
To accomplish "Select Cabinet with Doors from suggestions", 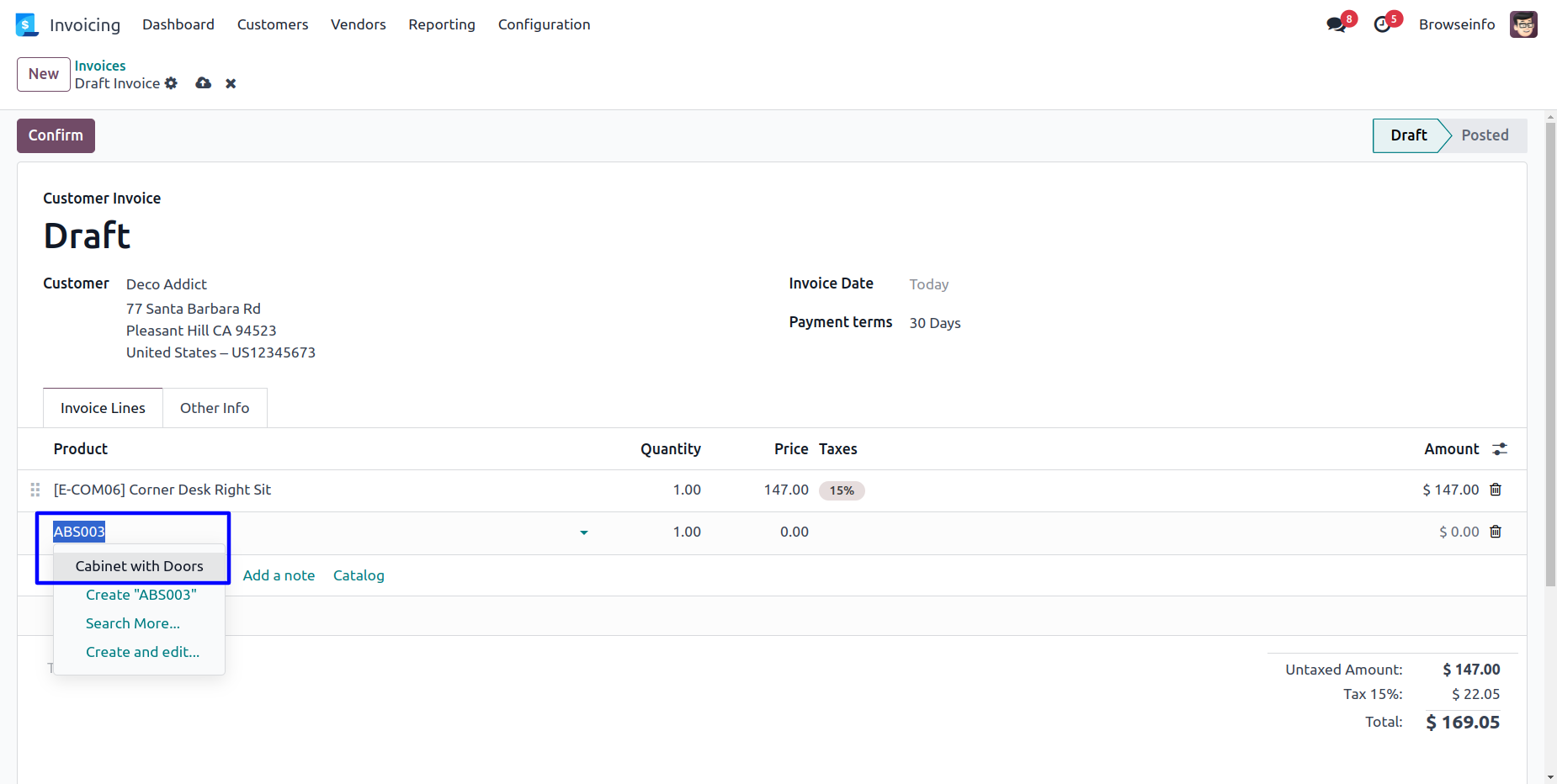I will tap(140, 566).
